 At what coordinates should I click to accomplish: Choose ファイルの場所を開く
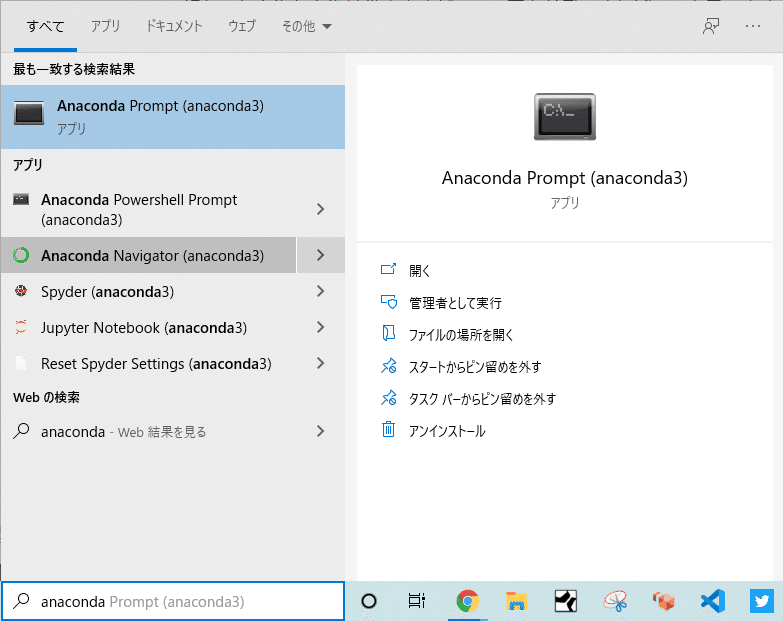point(461,334)
